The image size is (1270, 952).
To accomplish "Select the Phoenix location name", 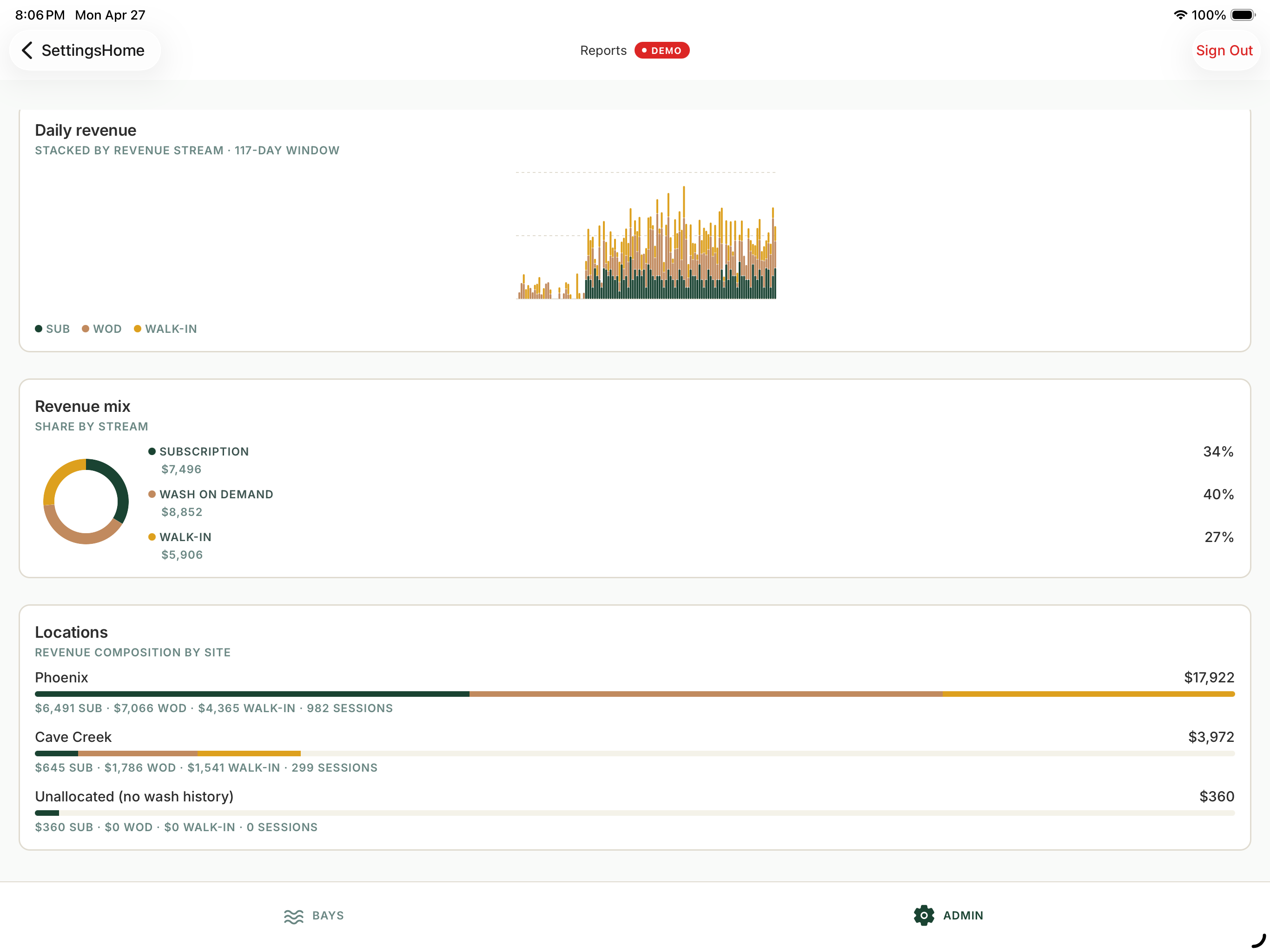I will coord(61,678).
